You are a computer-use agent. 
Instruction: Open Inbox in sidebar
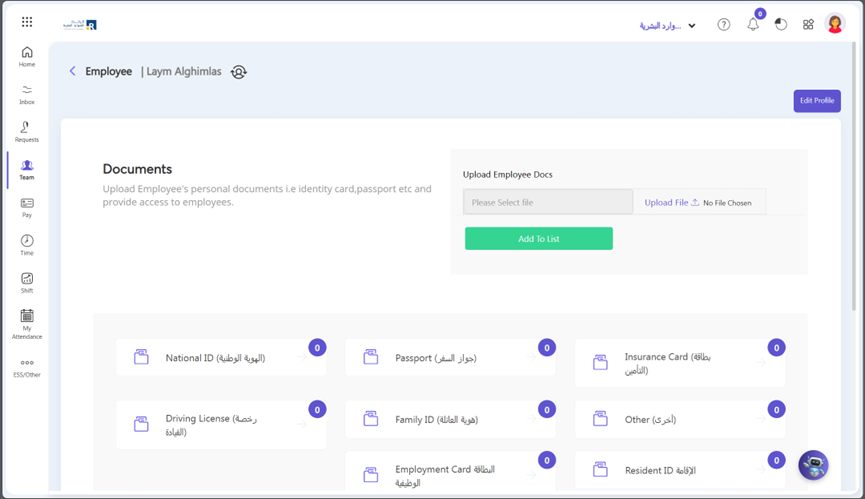click(x=27, y=94)
